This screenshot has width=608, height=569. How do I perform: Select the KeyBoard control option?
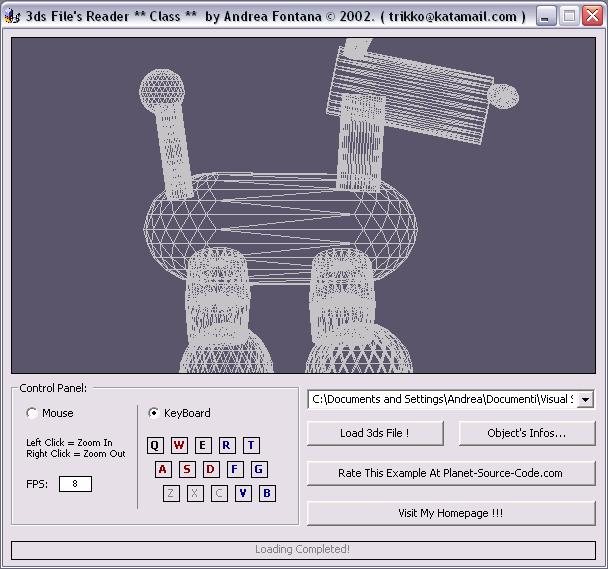point(154,413)
